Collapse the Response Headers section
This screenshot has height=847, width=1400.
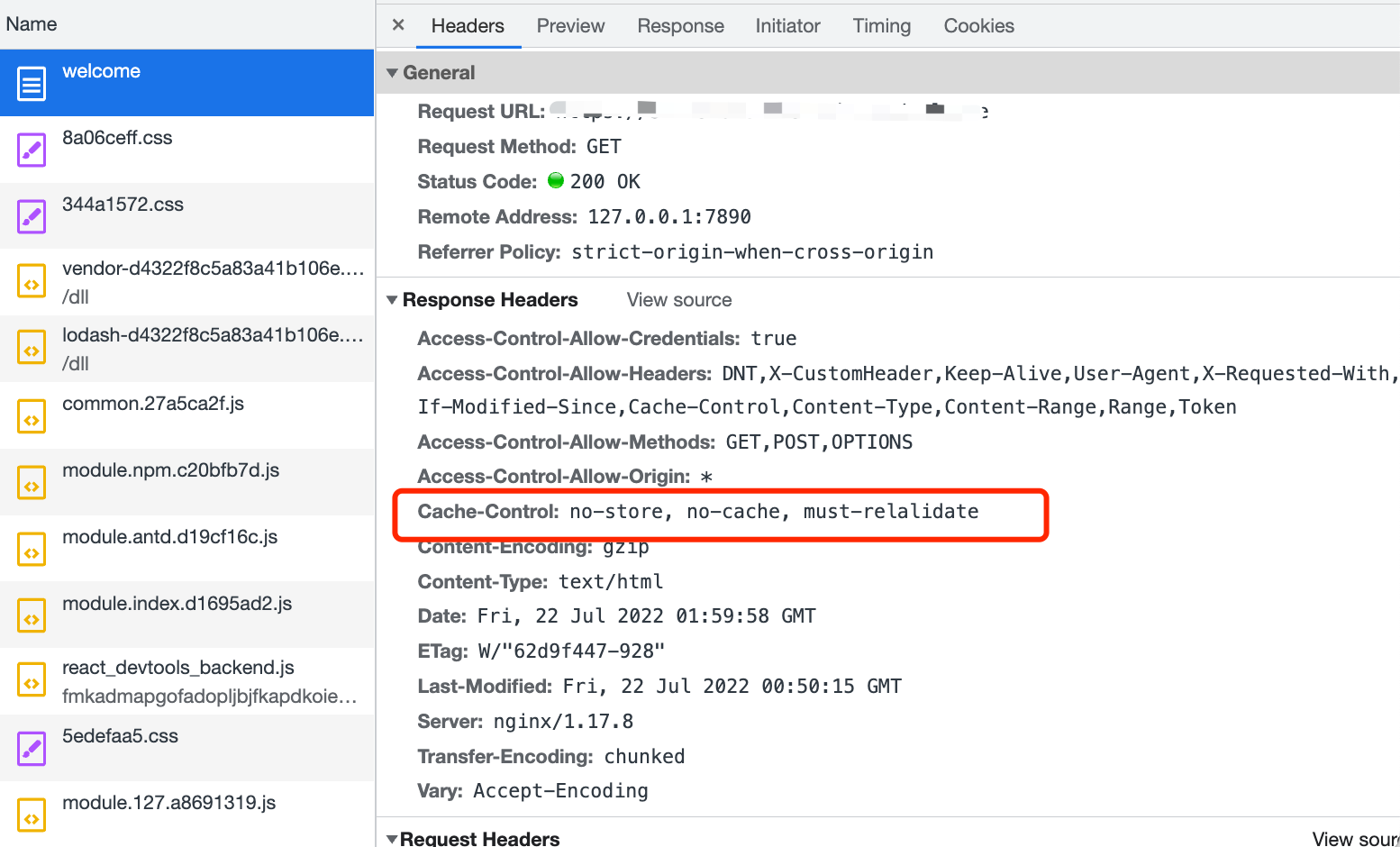pyautogui.click(x=392, y=300)
